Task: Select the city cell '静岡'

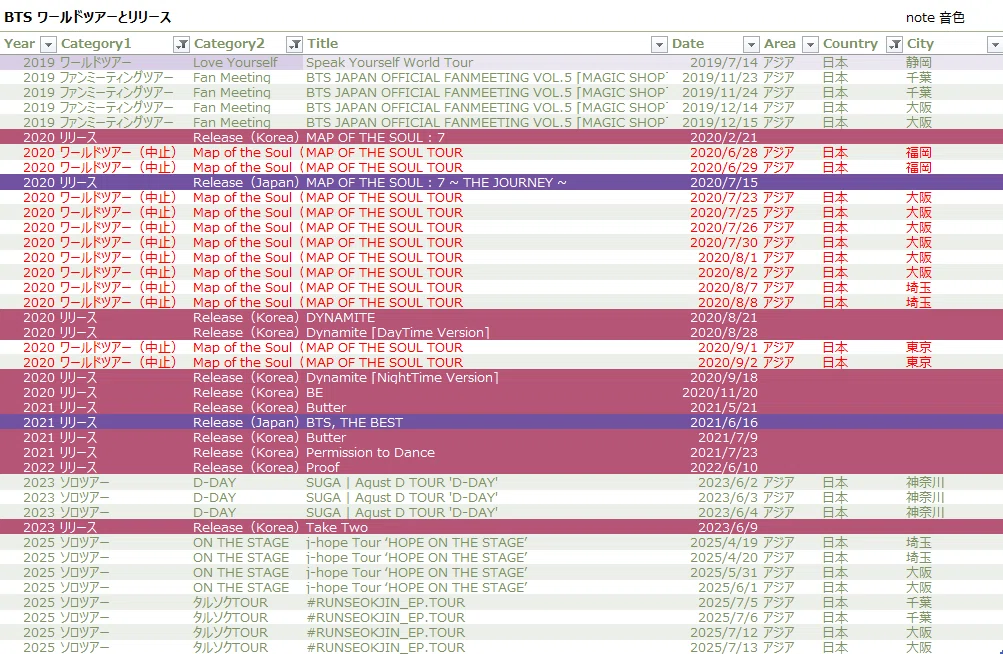Action: [x=919, y=63]
